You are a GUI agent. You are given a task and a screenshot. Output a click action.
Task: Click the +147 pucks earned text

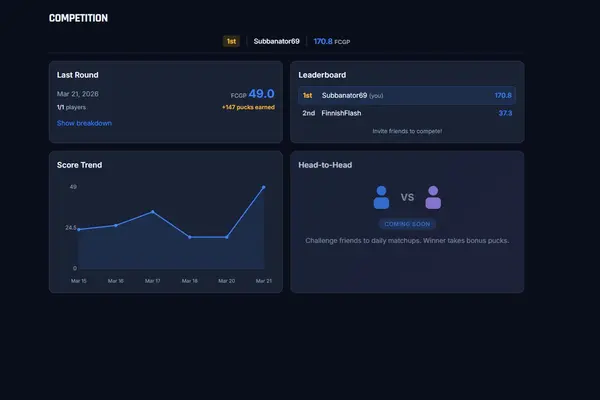point(247,106)
